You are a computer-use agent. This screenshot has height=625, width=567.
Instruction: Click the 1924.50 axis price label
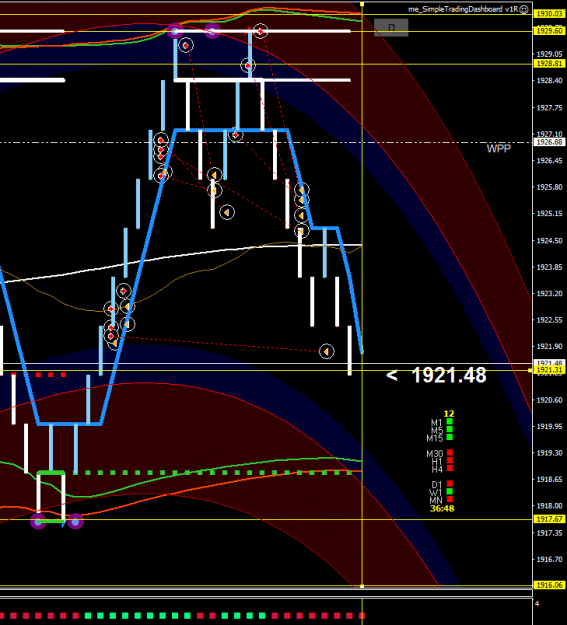549,240
